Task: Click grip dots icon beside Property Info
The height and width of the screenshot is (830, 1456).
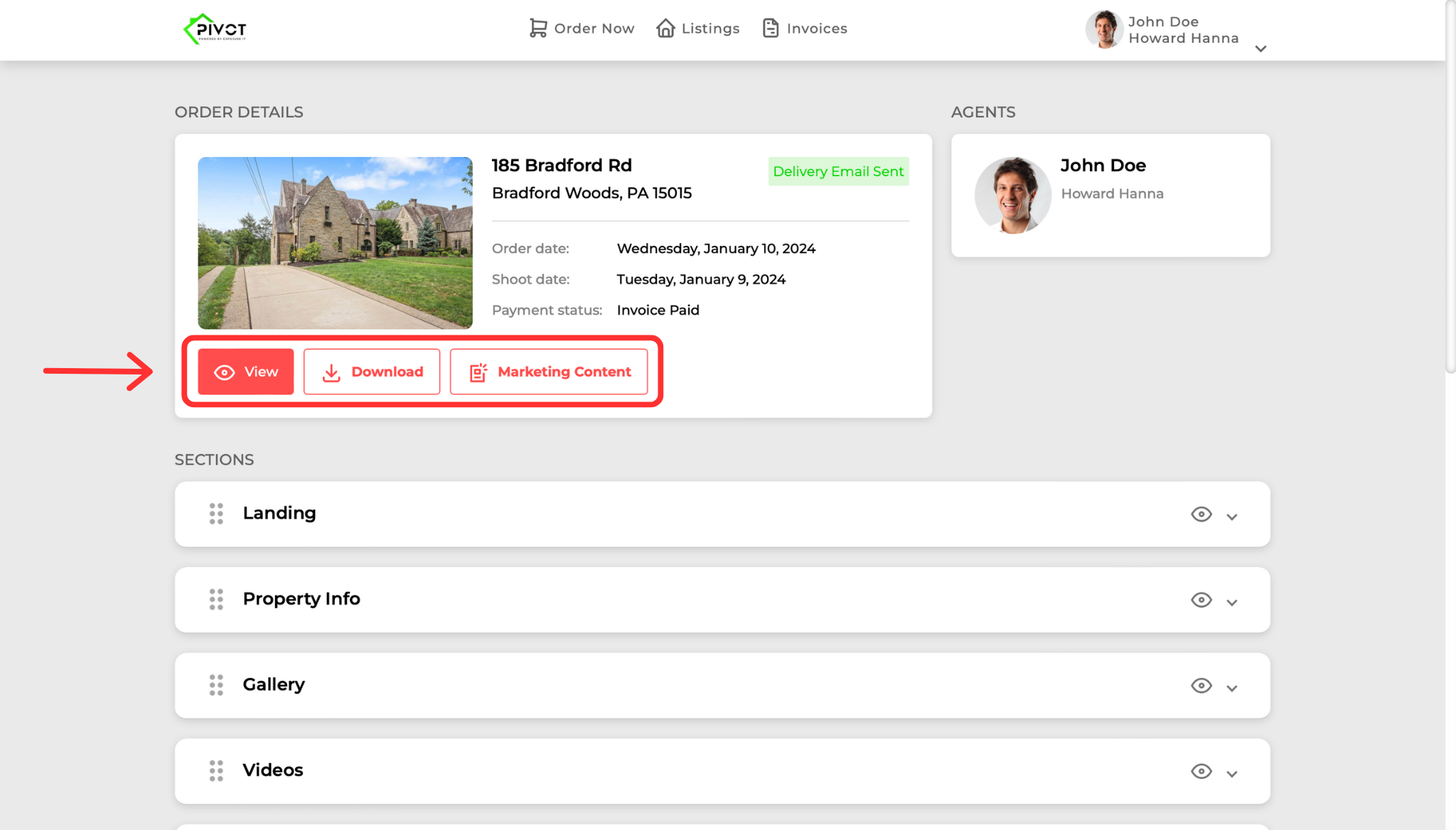Action: click(x=216, y=599)
